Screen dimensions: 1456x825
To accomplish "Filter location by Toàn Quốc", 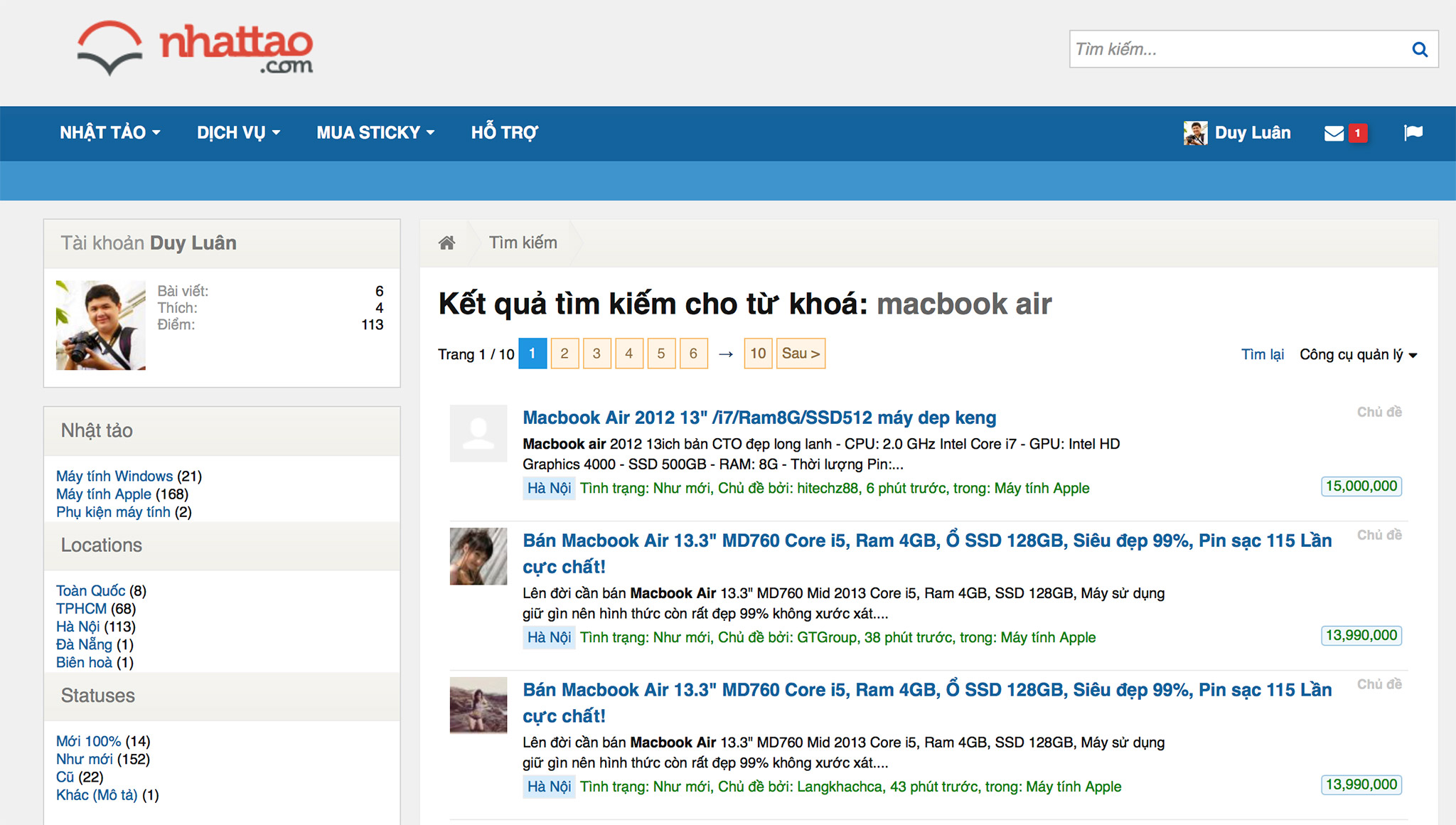I will (91, 590).
